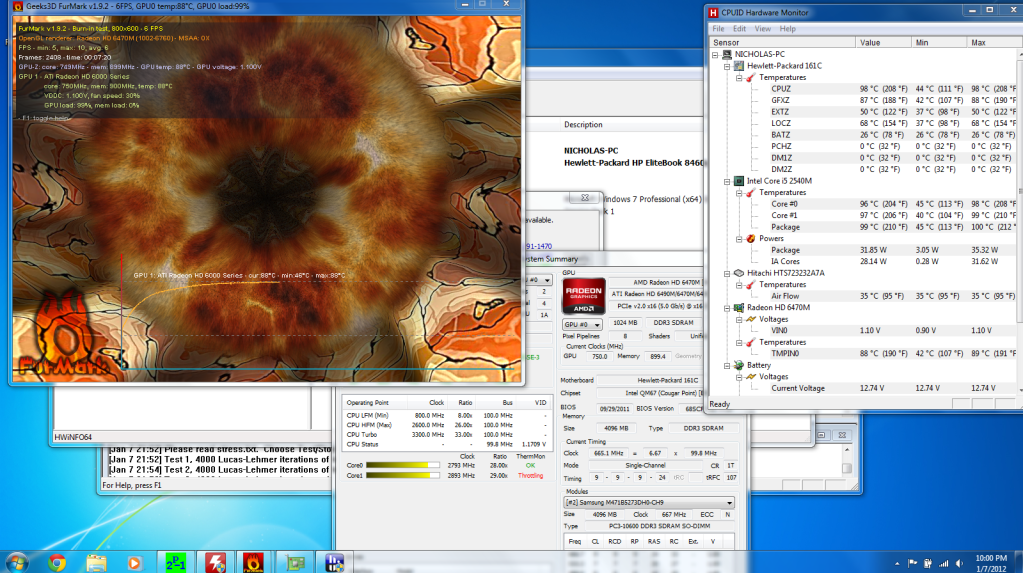Open Action Center flag tray icon

coord(912,563)
